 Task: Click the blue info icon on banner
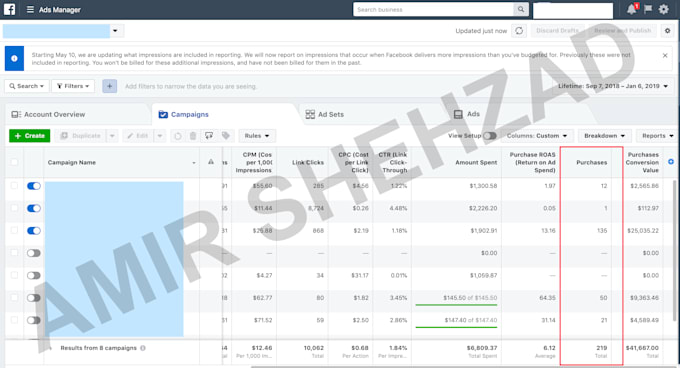click(x=14, y=59)
